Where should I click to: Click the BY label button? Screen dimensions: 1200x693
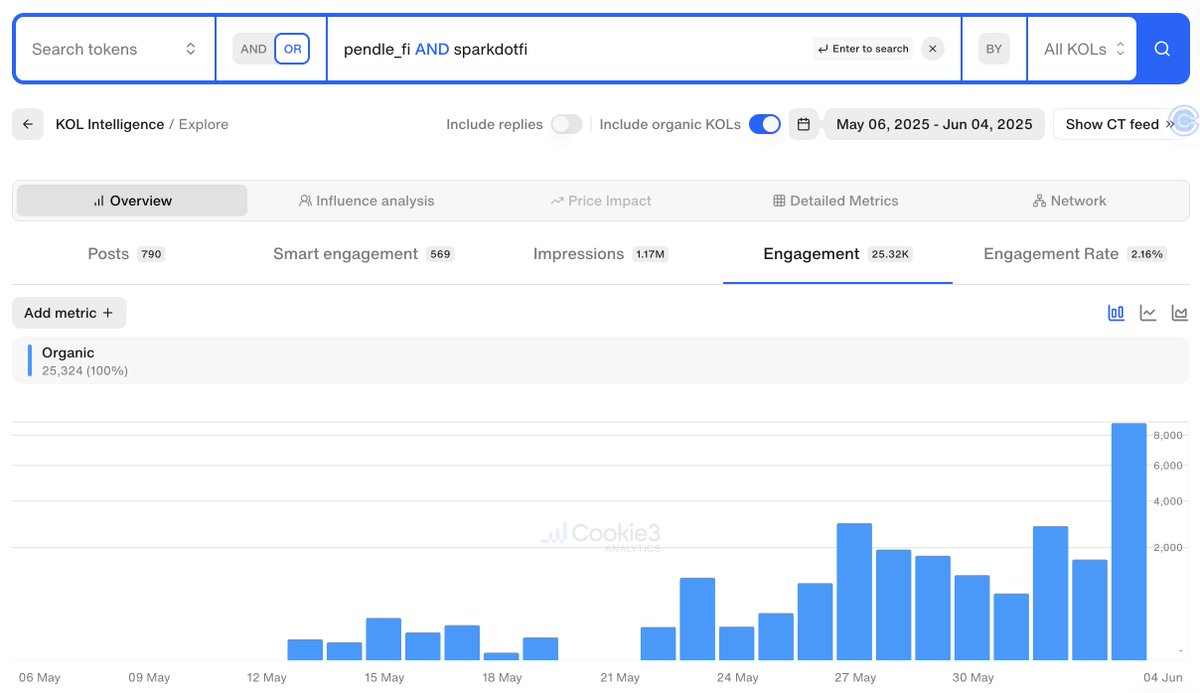994,49
